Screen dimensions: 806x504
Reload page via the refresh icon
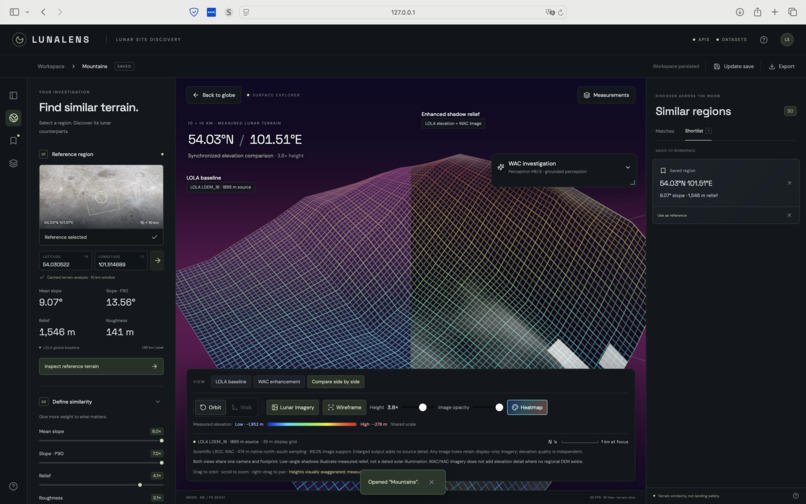(x=560, y=12)
